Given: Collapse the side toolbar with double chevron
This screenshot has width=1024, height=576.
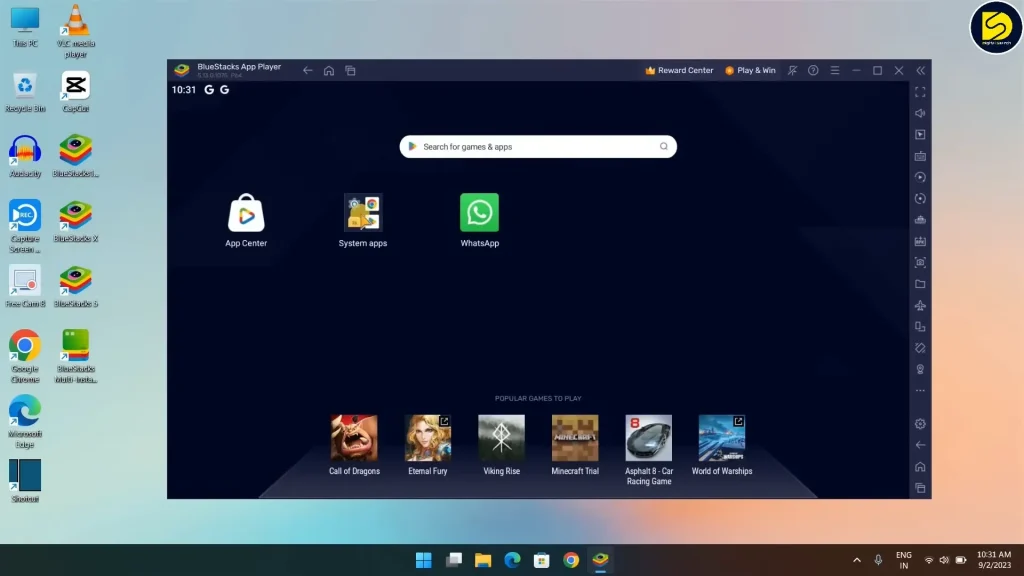Looking at the screenshot, I should 921,71.
